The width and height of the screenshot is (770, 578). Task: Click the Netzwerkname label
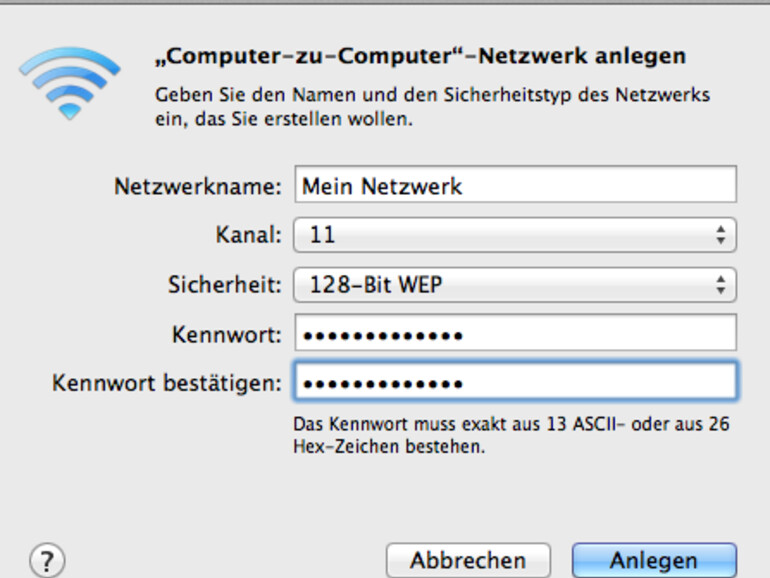pos(199,186)
